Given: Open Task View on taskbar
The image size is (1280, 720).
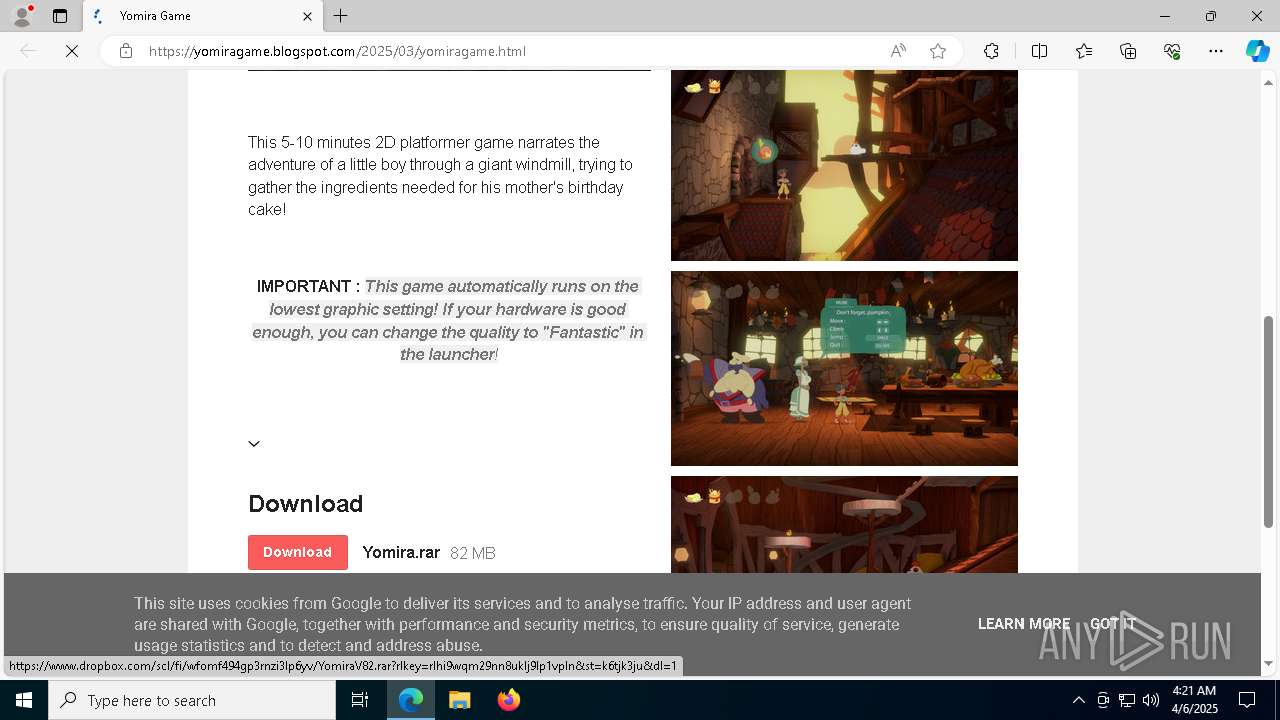Looking at the screenshot, I should click(360, 700).
